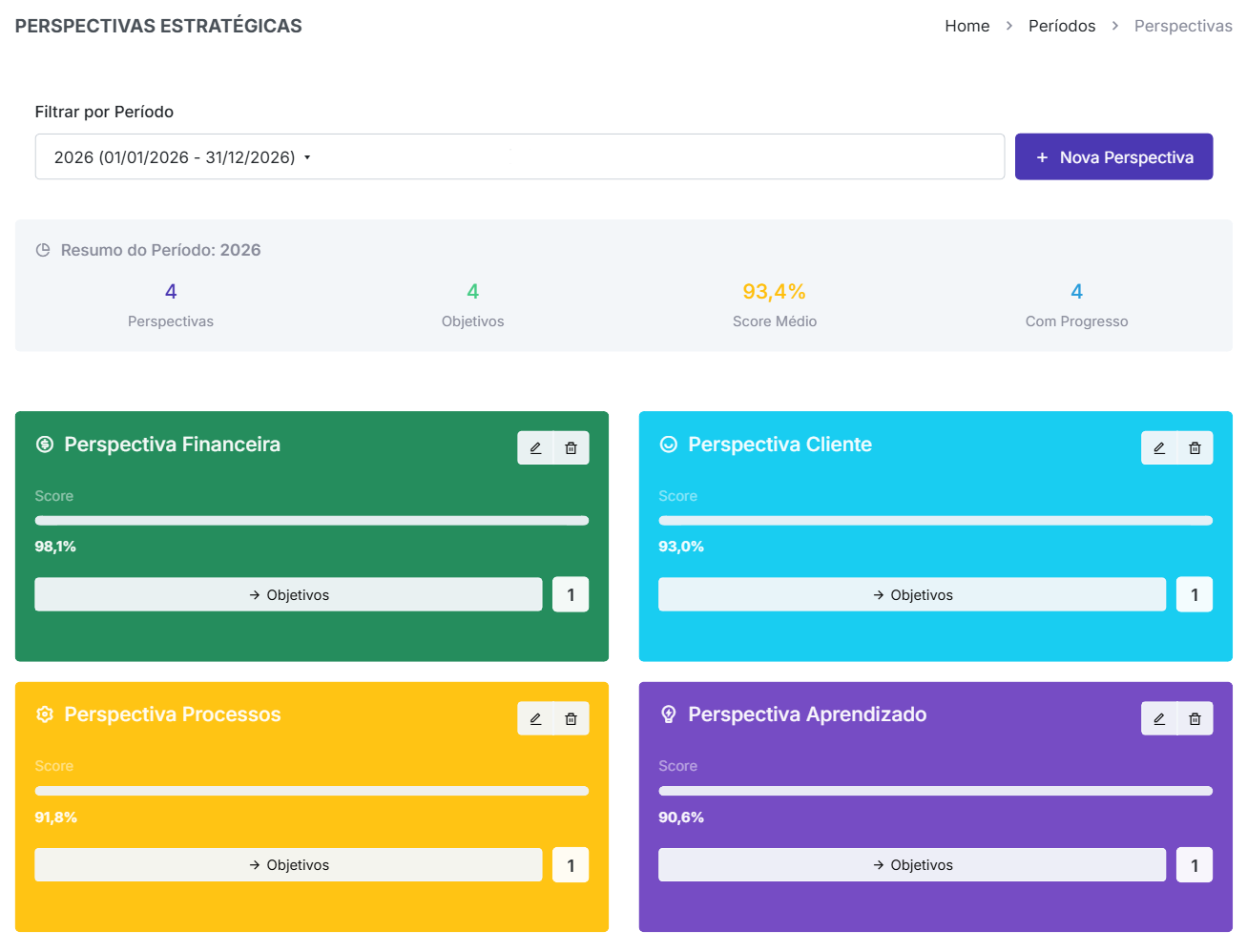Viewport: 1247px width, 952px height.
Task: Click the 93,4% Score Médio value
Action: click(x=775, y=292)
